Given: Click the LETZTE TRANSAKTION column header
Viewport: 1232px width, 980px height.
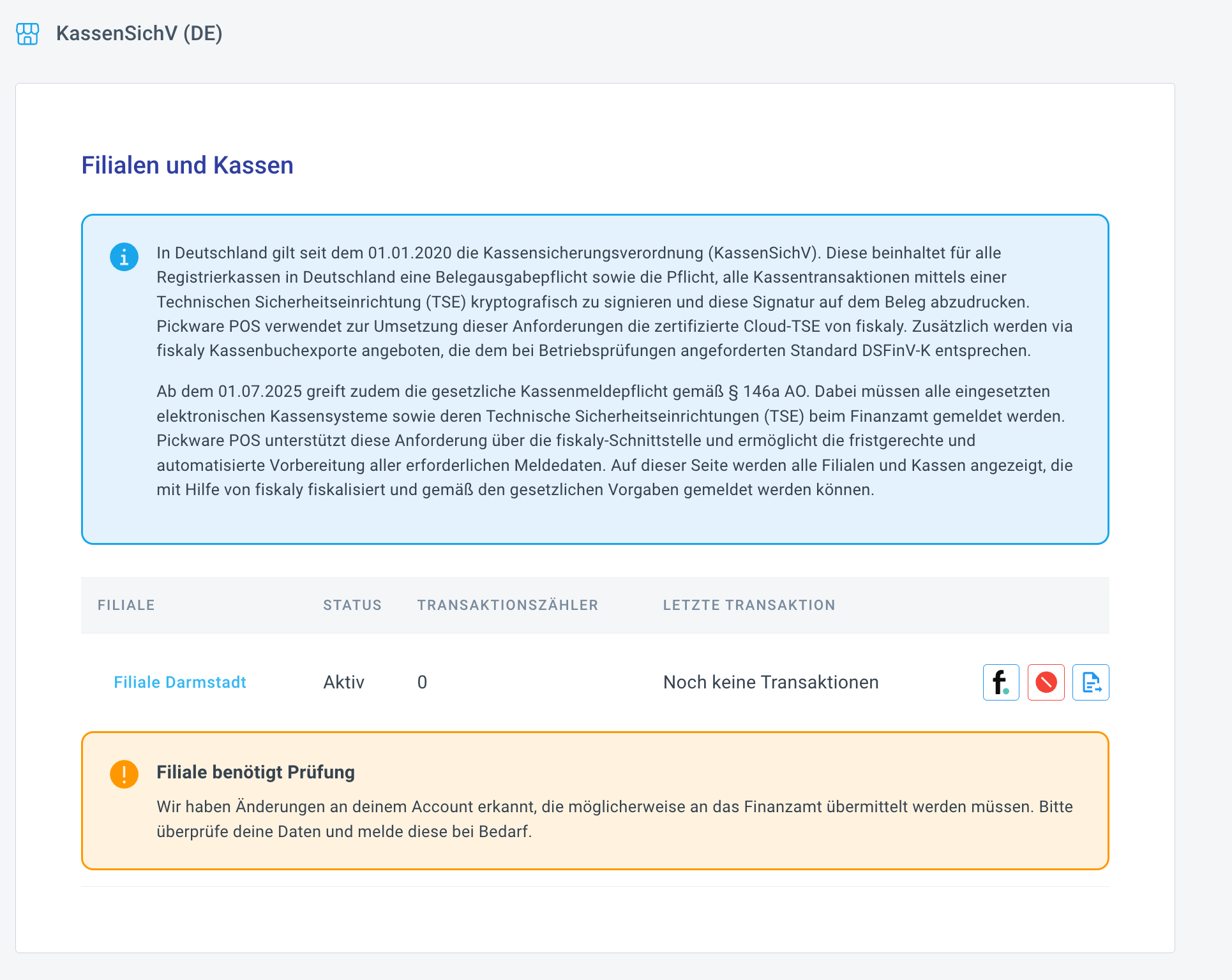Looking at the screenshot, I should (x=749, y=605).
